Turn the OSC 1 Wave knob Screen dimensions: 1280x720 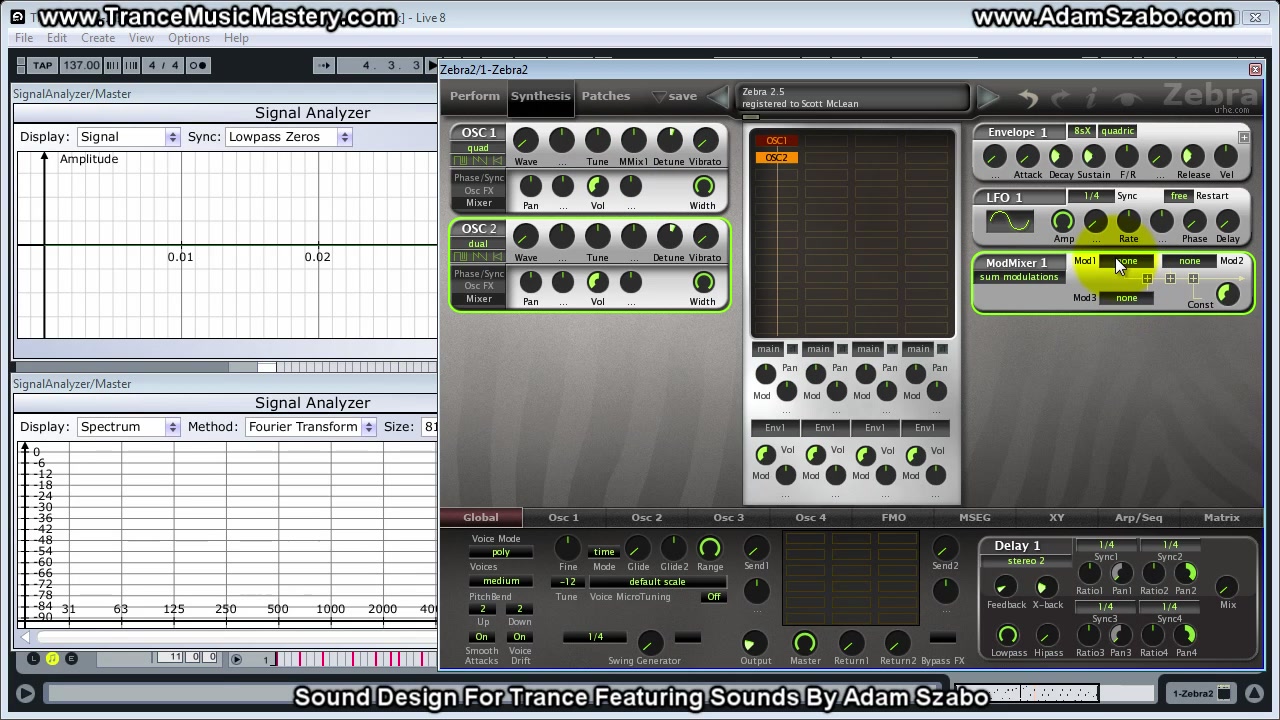click(x=525, y=141)
